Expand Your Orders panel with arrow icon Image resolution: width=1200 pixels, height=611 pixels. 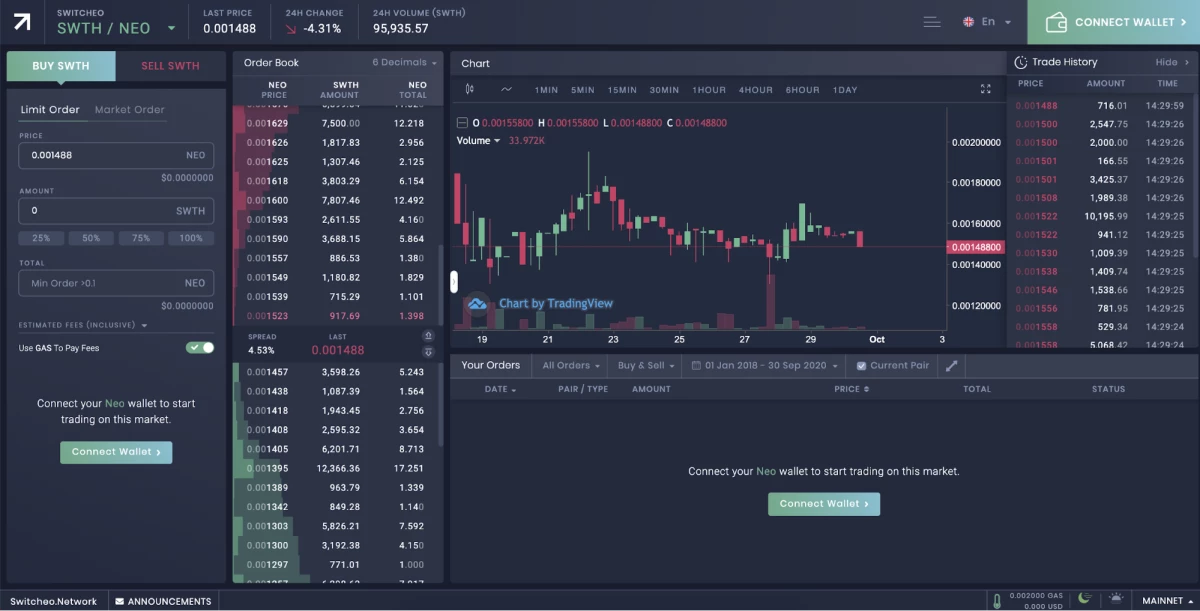point(951,366)
